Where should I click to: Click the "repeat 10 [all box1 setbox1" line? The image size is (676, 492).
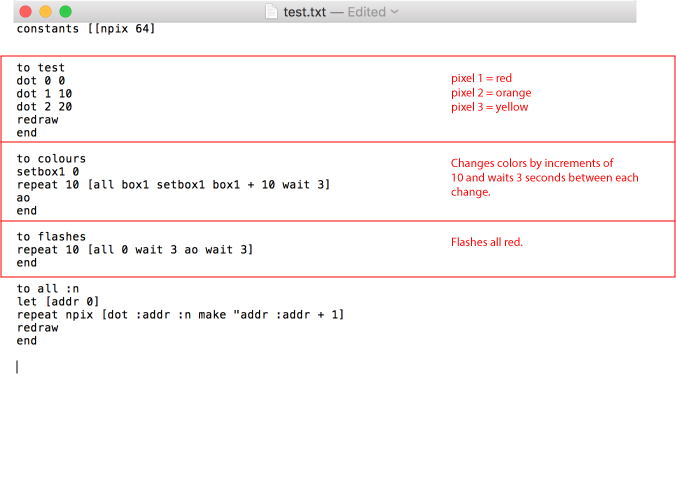click(173, 185)
